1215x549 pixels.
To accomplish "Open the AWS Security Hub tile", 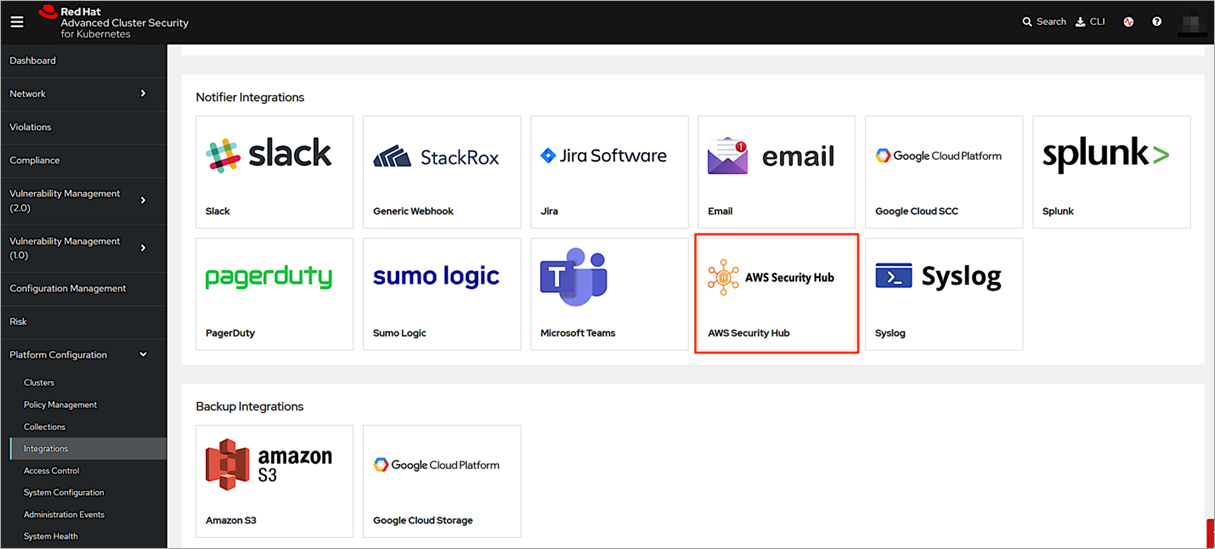I will pyautogui.click(x=777, y=294).
